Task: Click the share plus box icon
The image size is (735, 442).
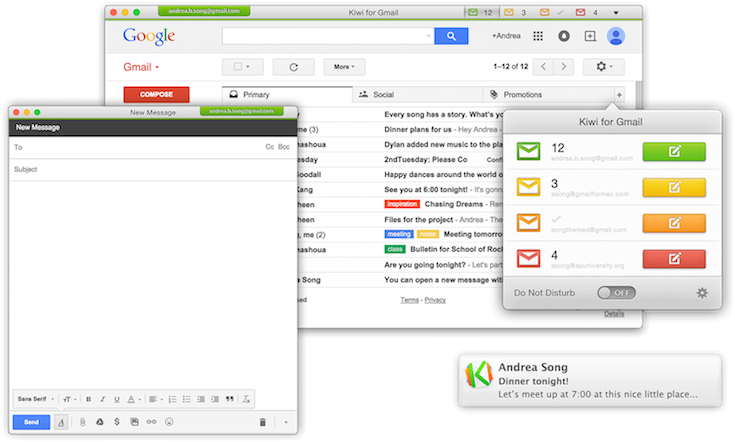Action: (x=590, y=36)
